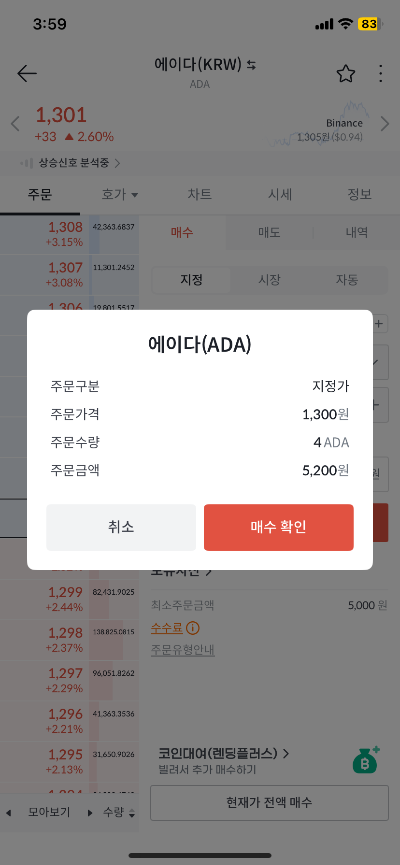Cancel the order with 취소
The image size is (400, 865).
pos(121,527)
